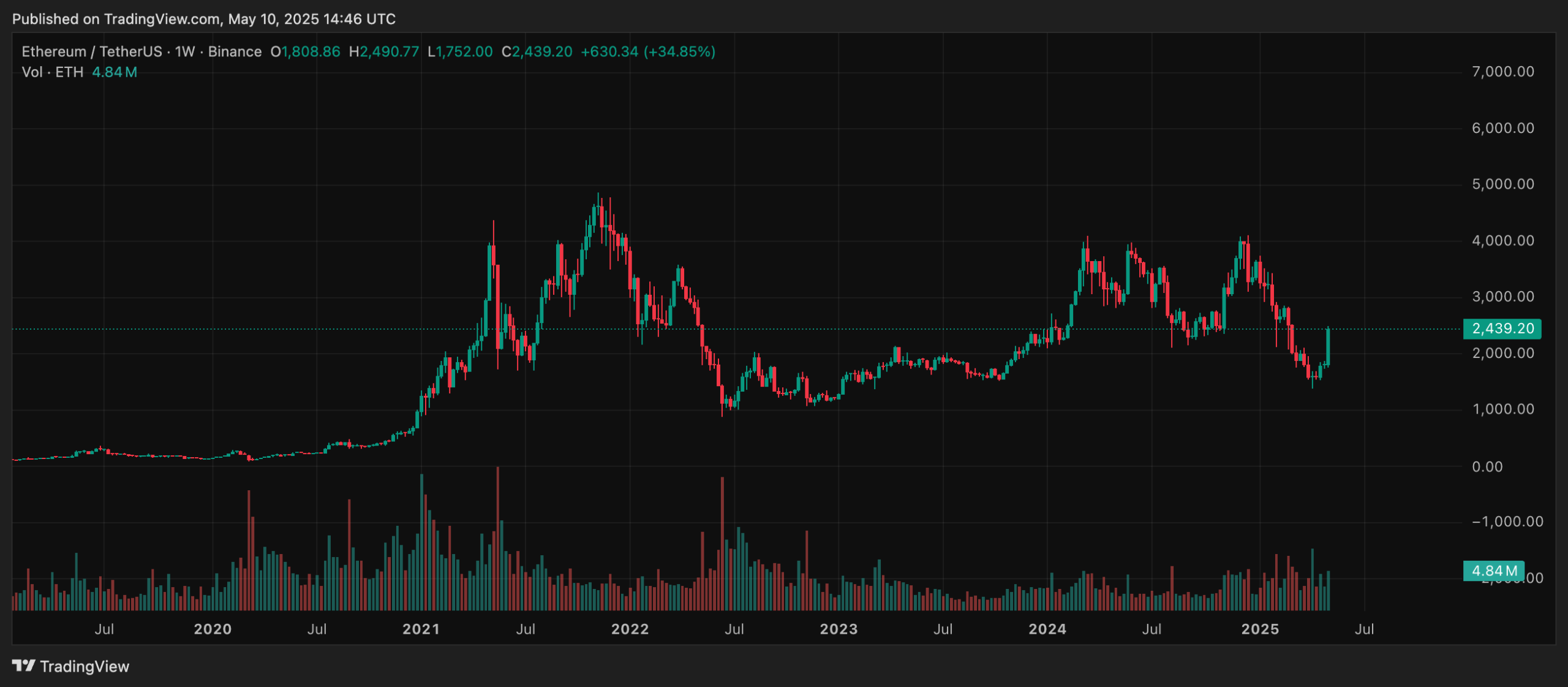1568x687 pixels.
Task: Expand the Jul 2023 axis section
Action: click(942, 629)
